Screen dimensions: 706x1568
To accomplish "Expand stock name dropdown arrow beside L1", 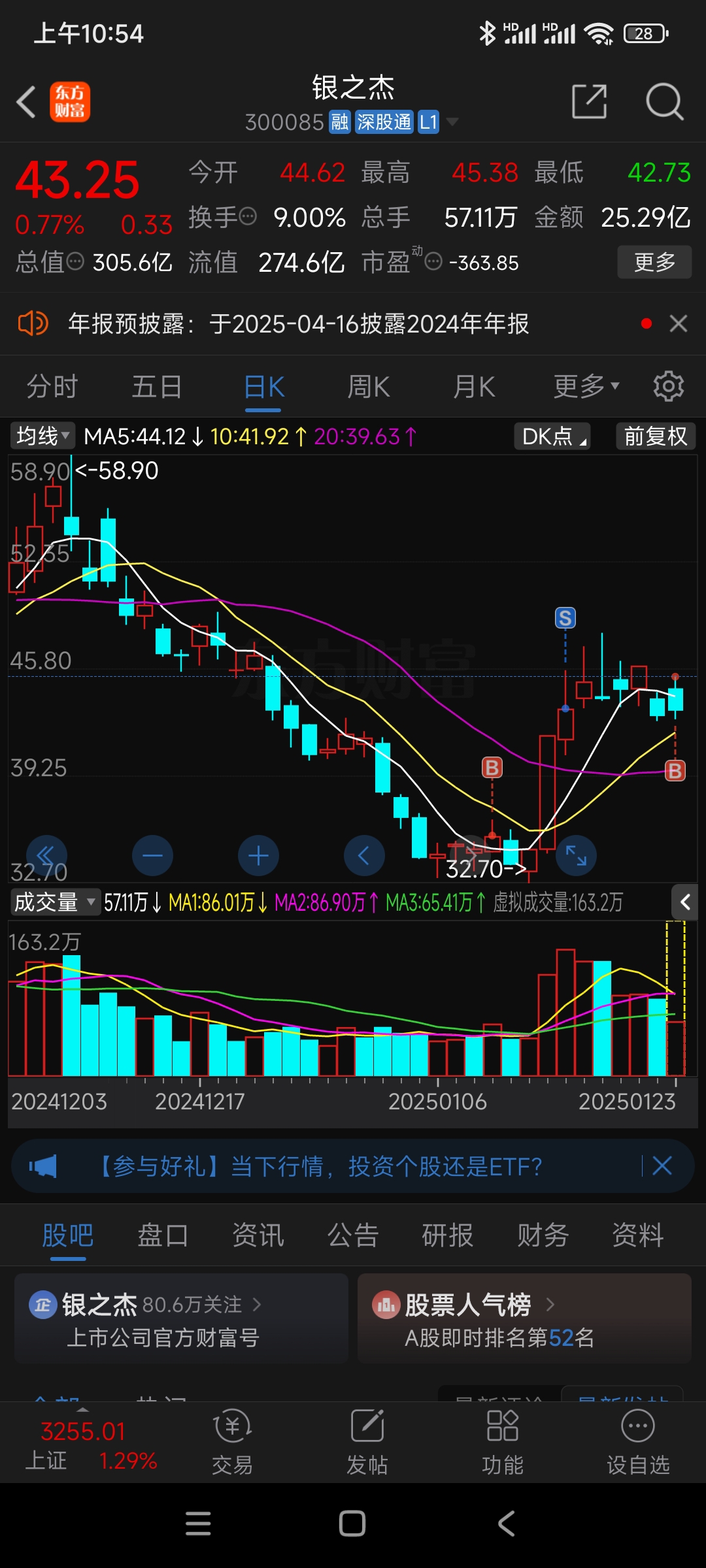I will [x=452, y=122].
